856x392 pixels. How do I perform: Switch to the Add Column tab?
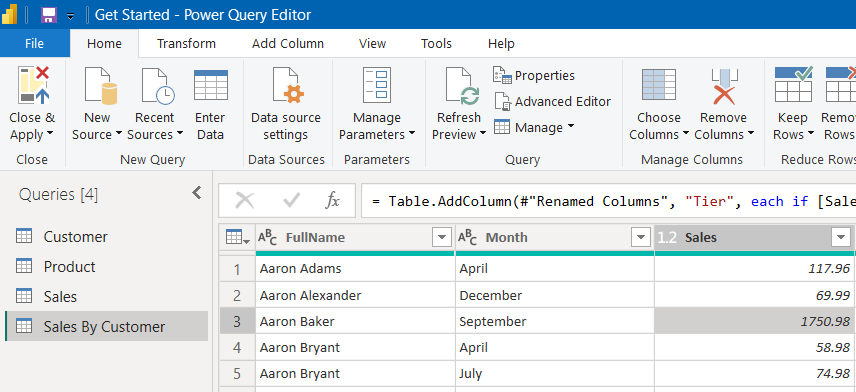[288, 44]
